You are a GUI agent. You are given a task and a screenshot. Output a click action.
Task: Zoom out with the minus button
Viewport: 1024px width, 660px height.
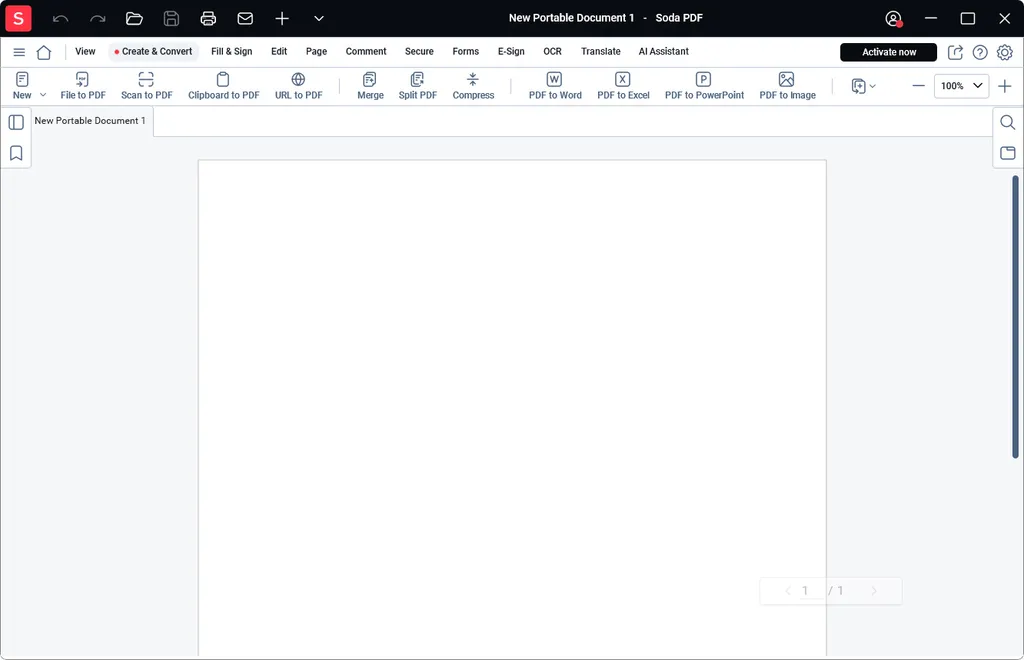918,86
